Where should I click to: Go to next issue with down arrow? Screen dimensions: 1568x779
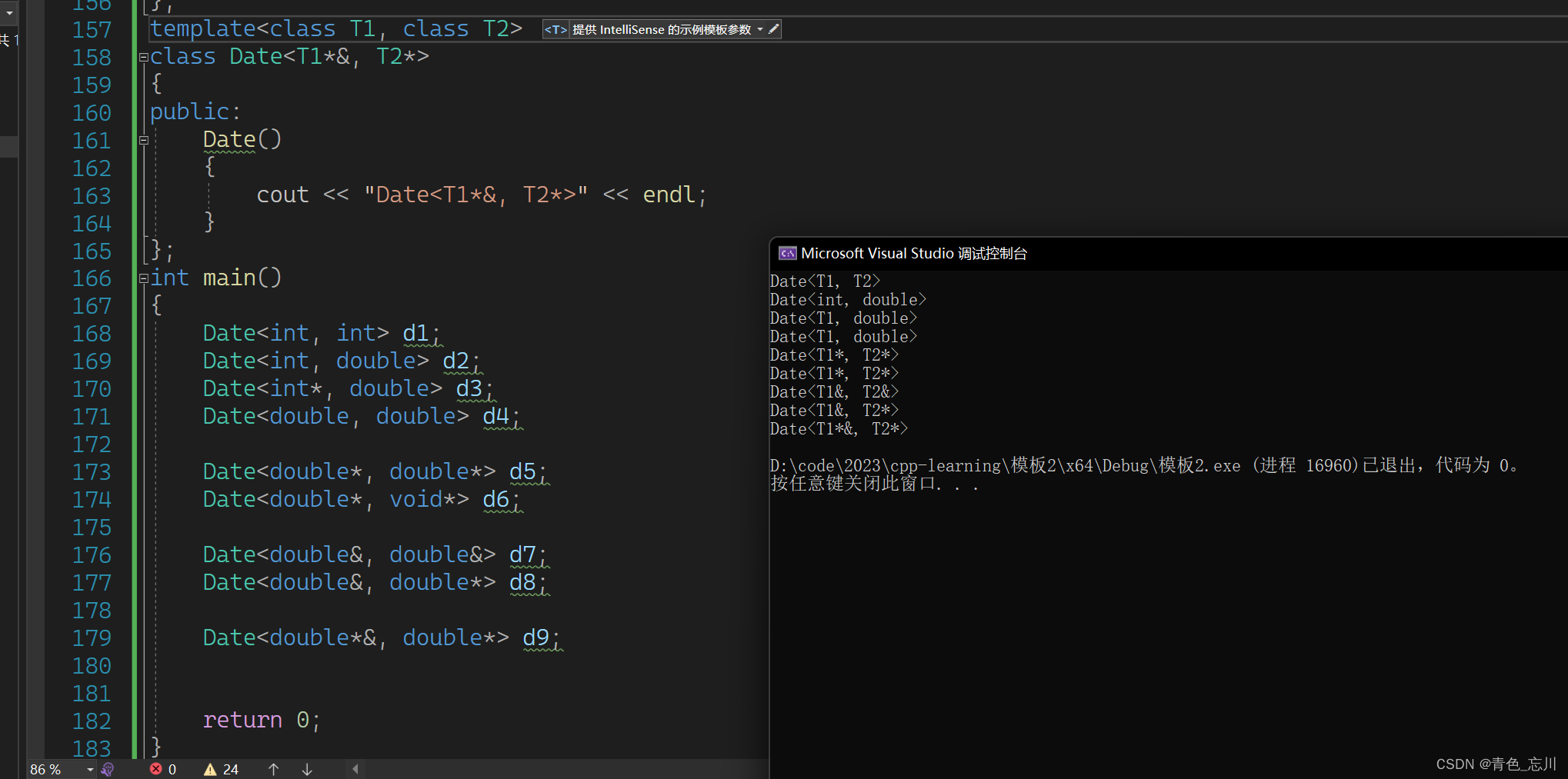[307, 769]
